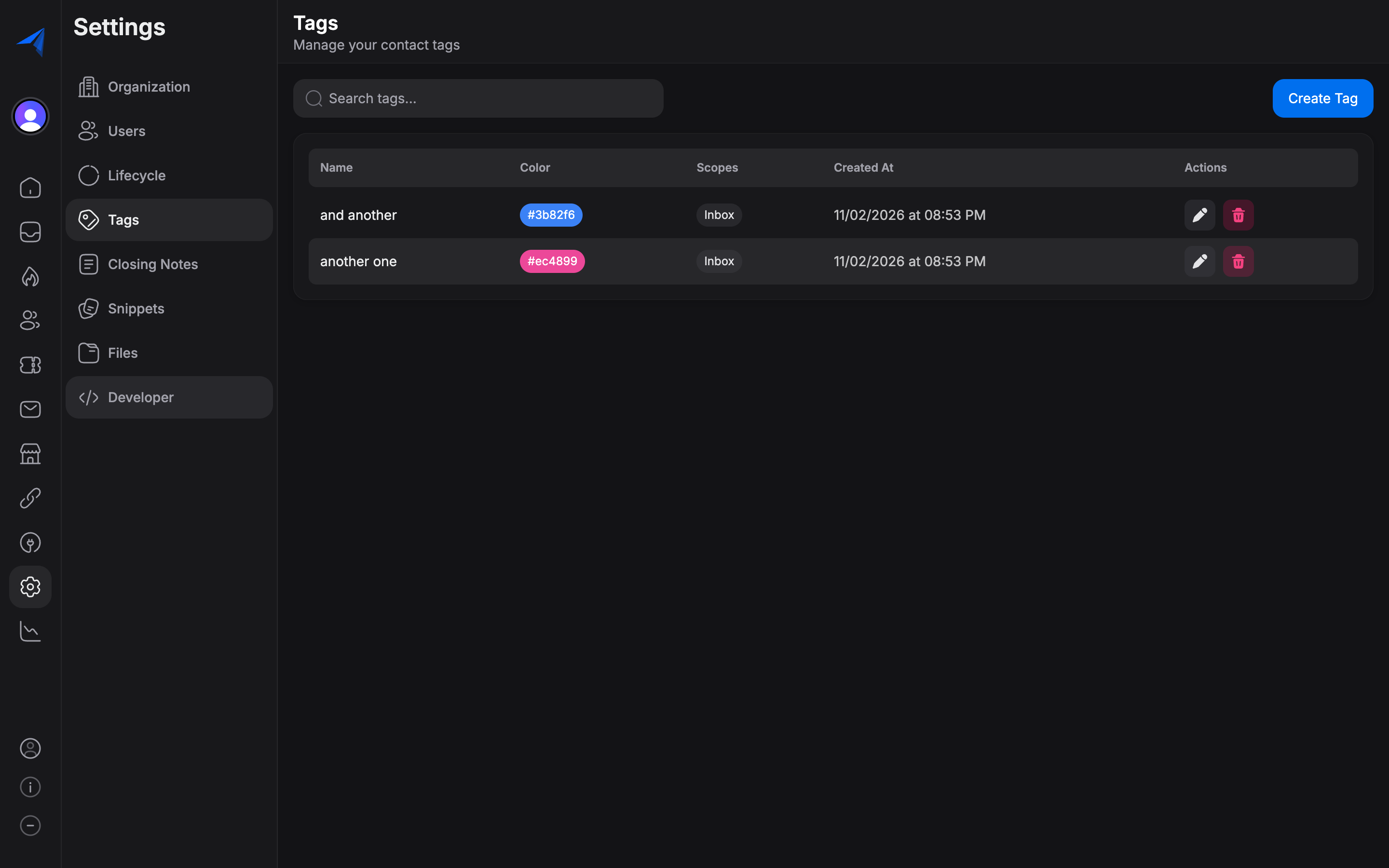This screenshot has height=868, width=1389.
Task: Focus the Search tags input field
Action: [x=488, y=98]
